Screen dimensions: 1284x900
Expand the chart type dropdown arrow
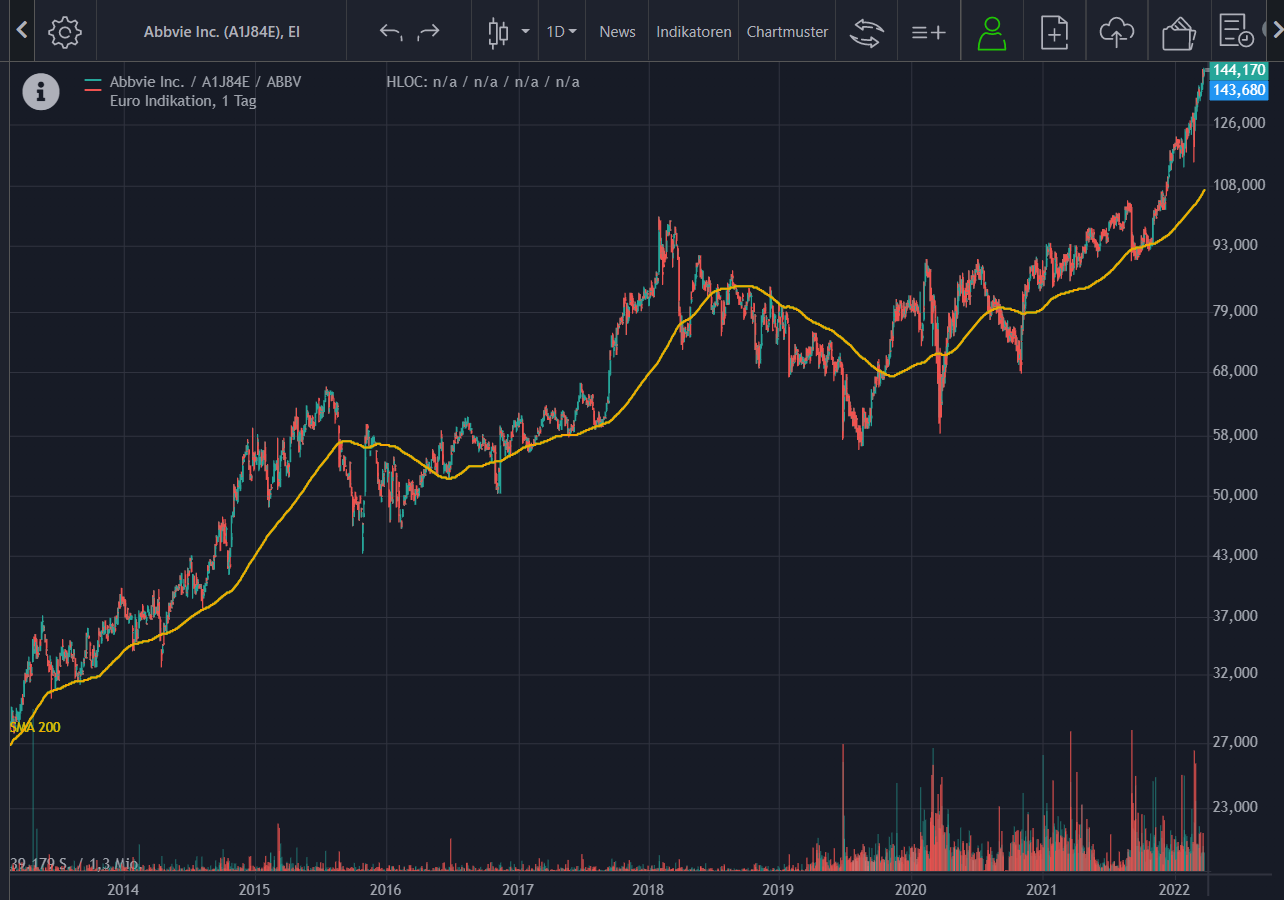coord(526,32)
